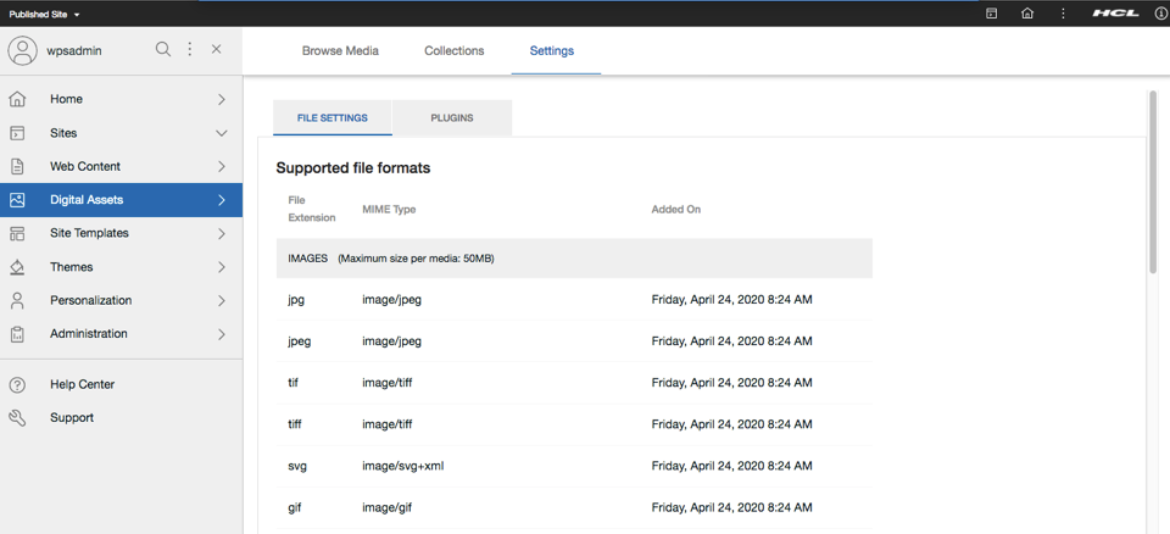Open the Collections tab
The width and height of the screenshot is (1170, 534).
[454, 51]
